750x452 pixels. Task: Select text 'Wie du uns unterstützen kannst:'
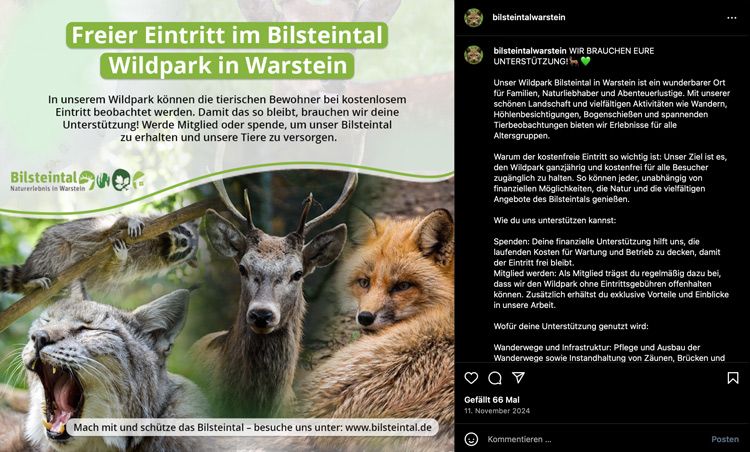click(x=555, y=220)
